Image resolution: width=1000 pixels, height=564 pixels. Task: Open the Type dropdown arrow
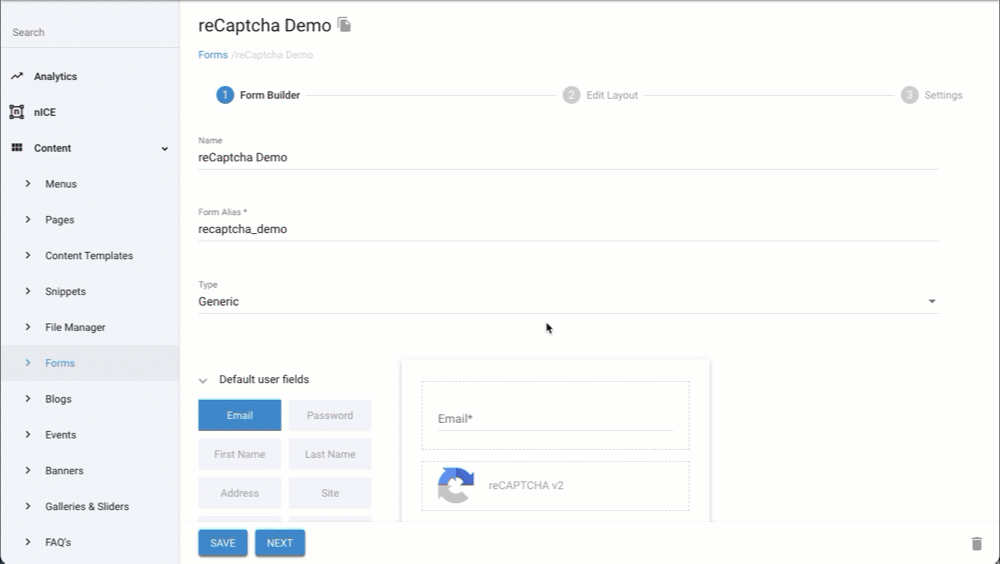(x=932, y=301)
